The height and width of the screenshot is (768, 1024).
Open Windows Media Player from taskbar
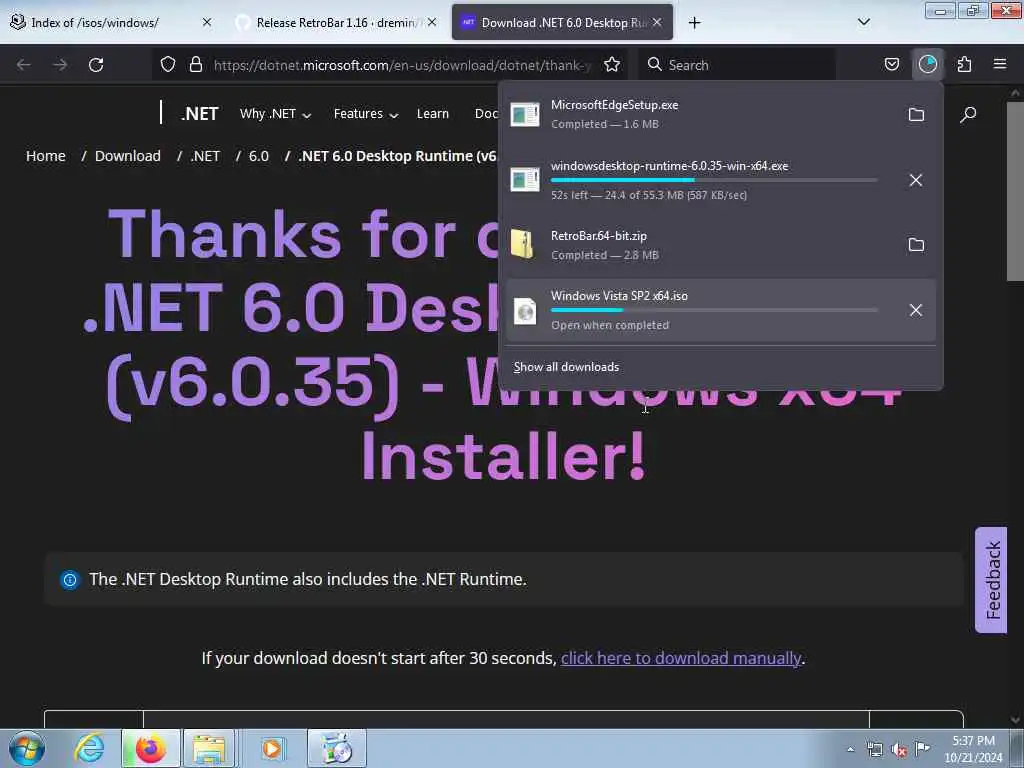tap(272, 748)
